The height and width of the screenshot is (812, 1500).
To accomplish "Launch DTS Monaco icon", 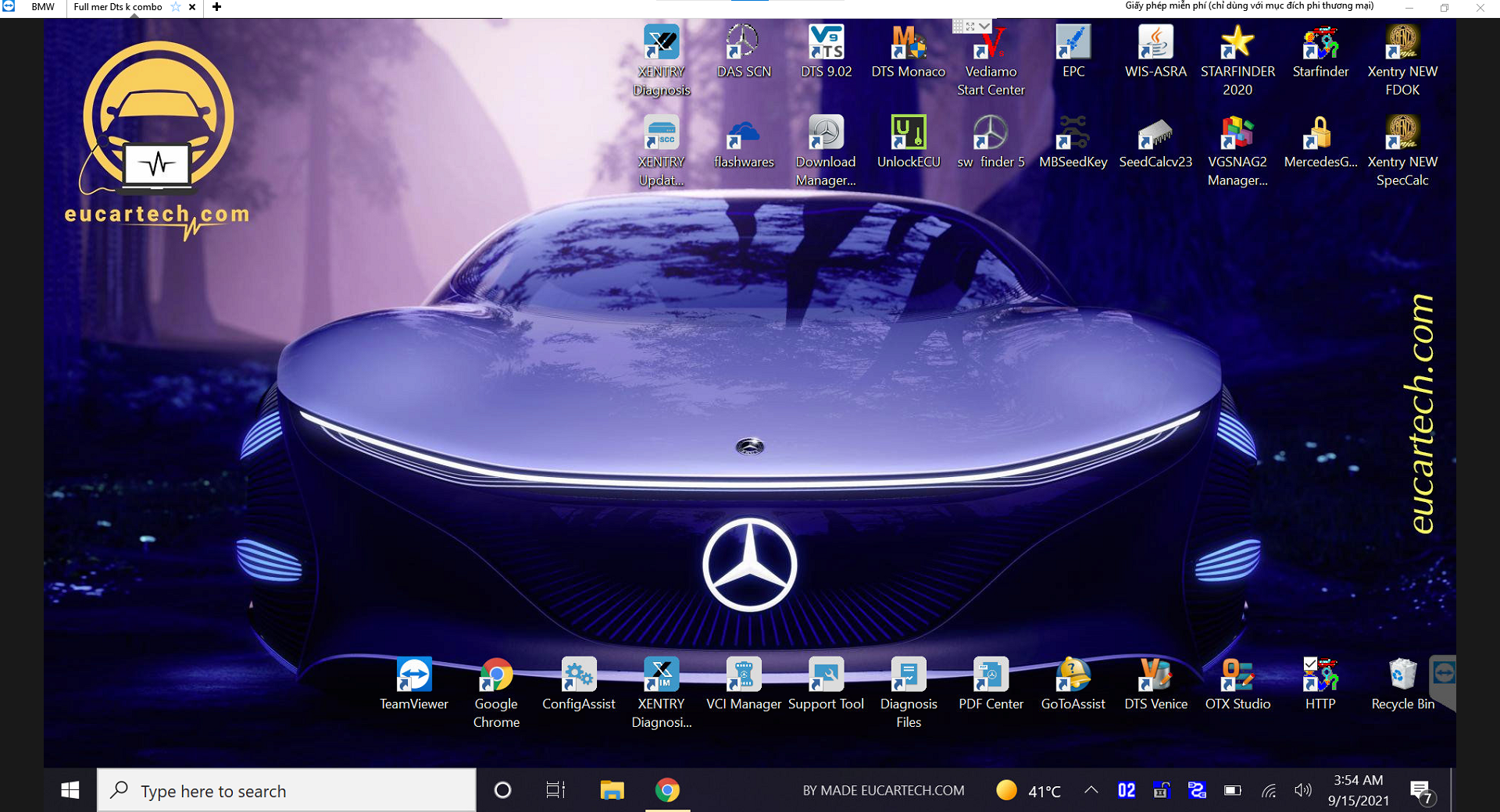I will click(x=909, y=52).
